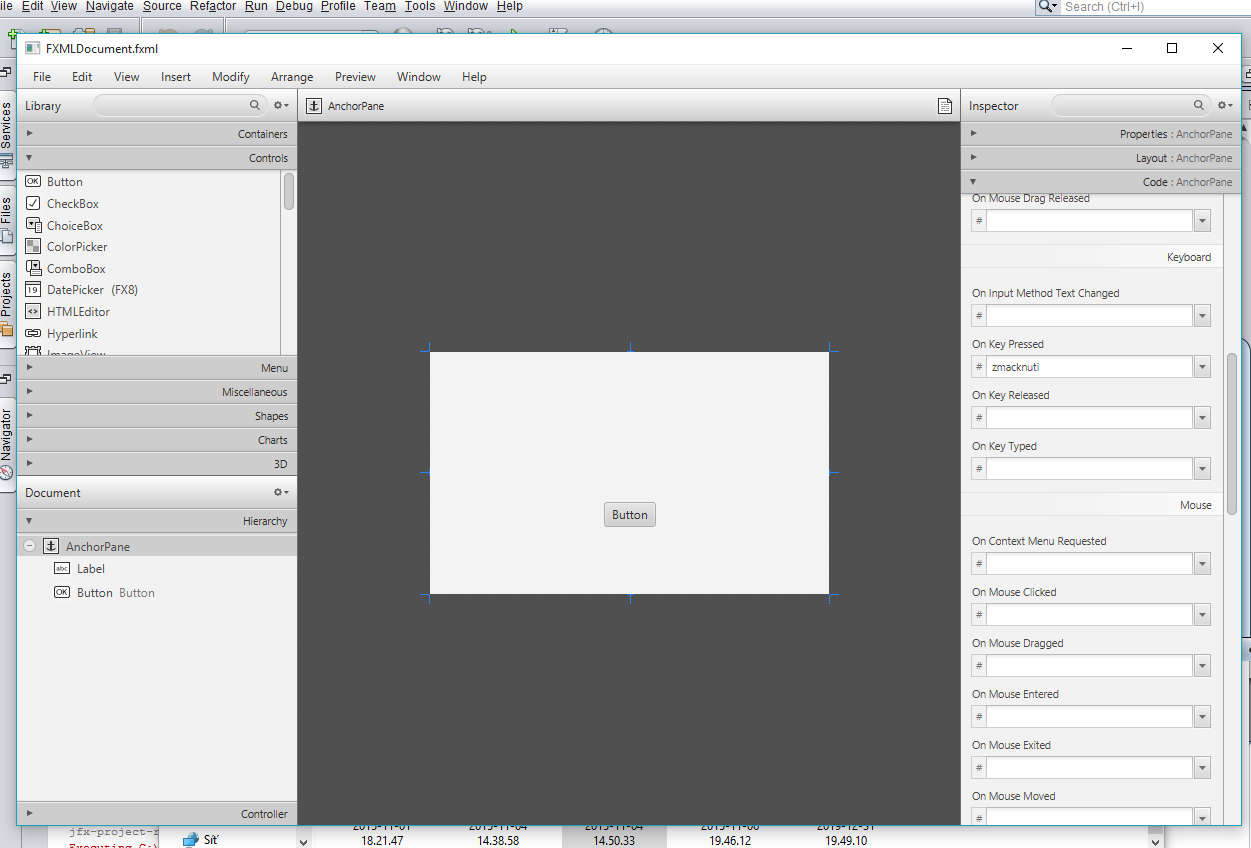Select the DatePicker control icon
Image resolution: width=1251 pixels, height=848 pixels.
coord(33,290)
